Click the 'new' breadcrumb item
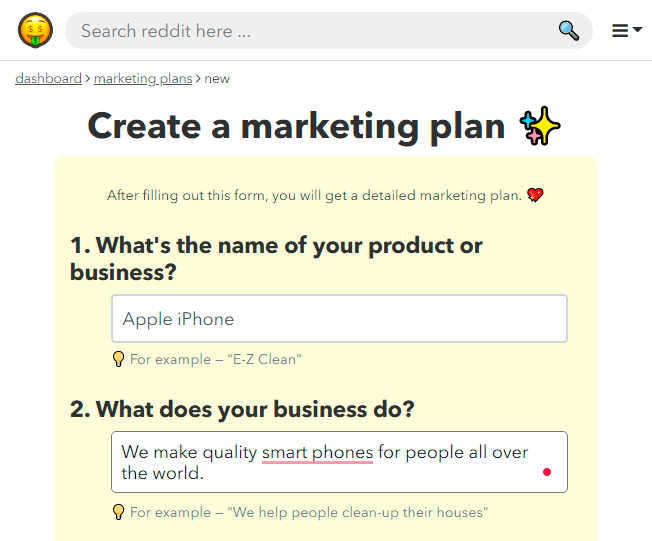 coord(217,79)
